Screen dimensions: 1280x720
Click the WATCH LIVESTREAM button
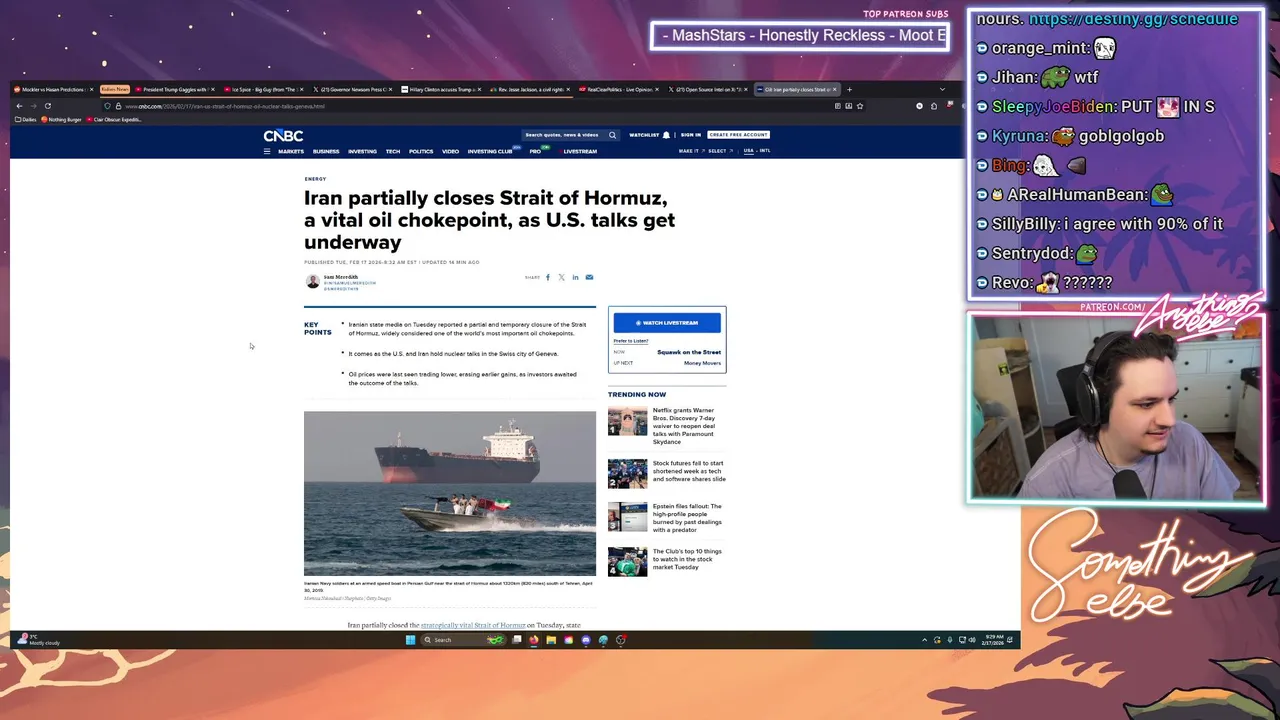pos(667,323)
